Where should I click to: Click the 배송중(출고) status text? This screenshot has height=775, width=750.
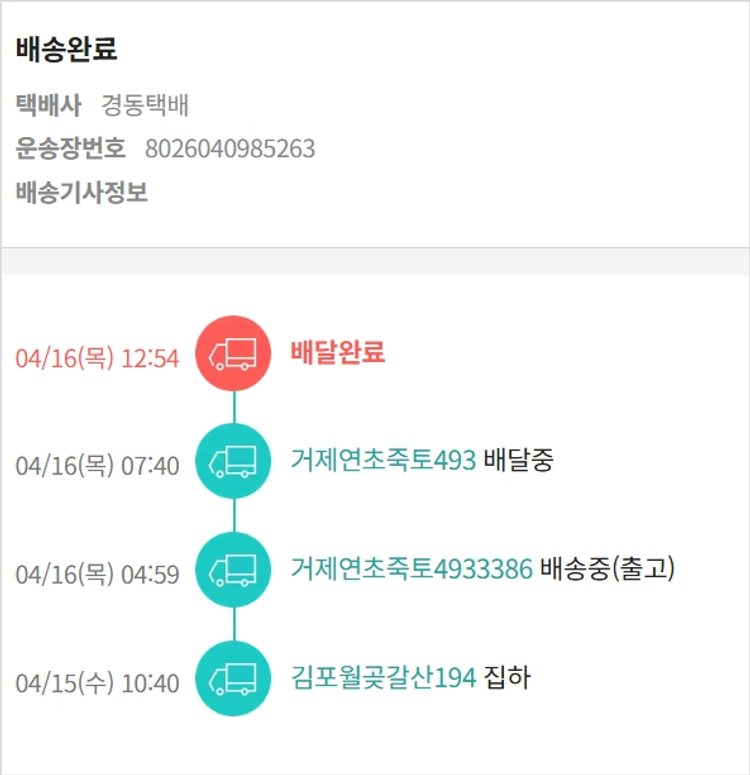[x=608, y=570]
